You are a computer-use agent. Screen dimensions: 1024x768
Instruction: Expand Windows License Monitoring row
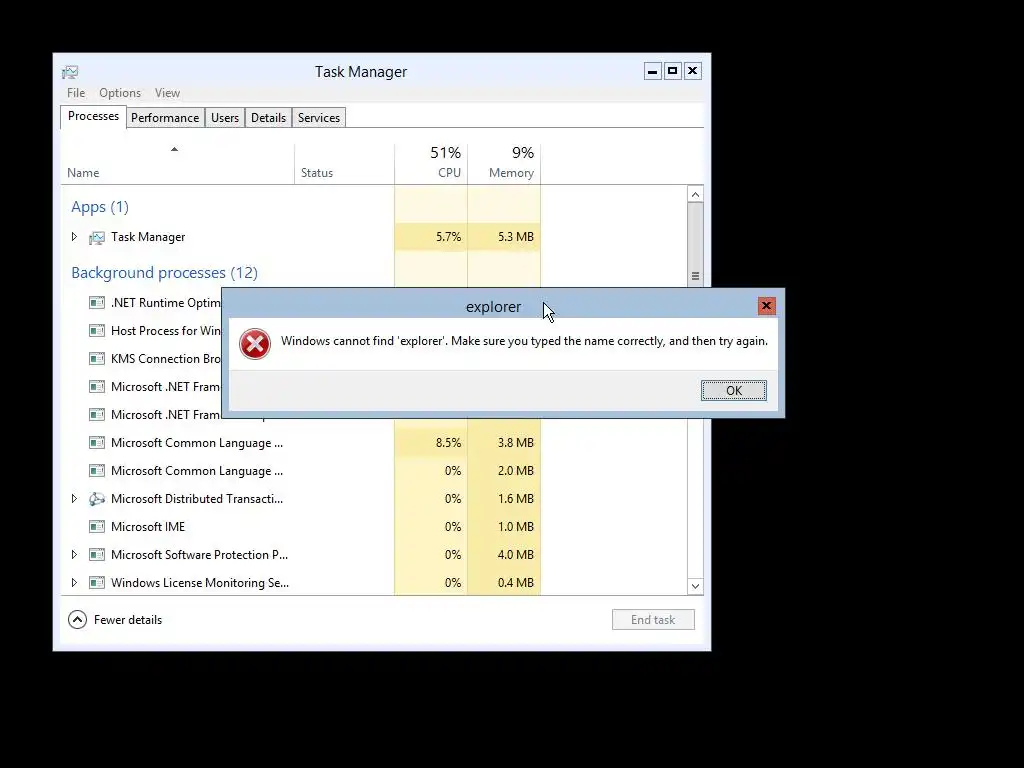click(x=74, y=583)
